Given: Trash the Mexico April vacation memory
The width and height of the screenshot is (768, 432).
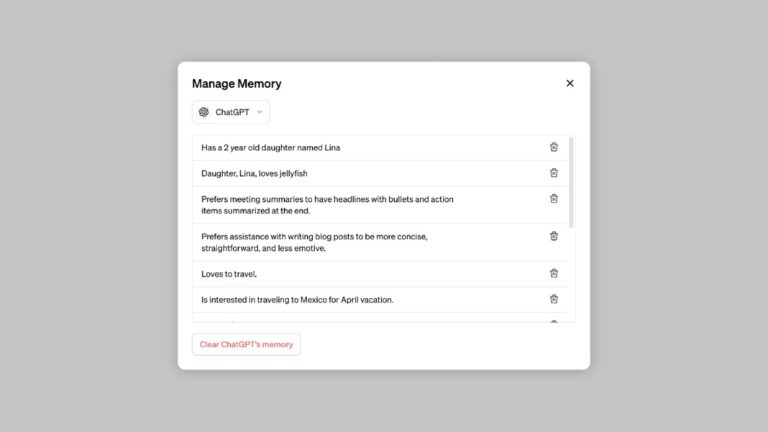Looking at the screenshot, I should coord(554,298).
